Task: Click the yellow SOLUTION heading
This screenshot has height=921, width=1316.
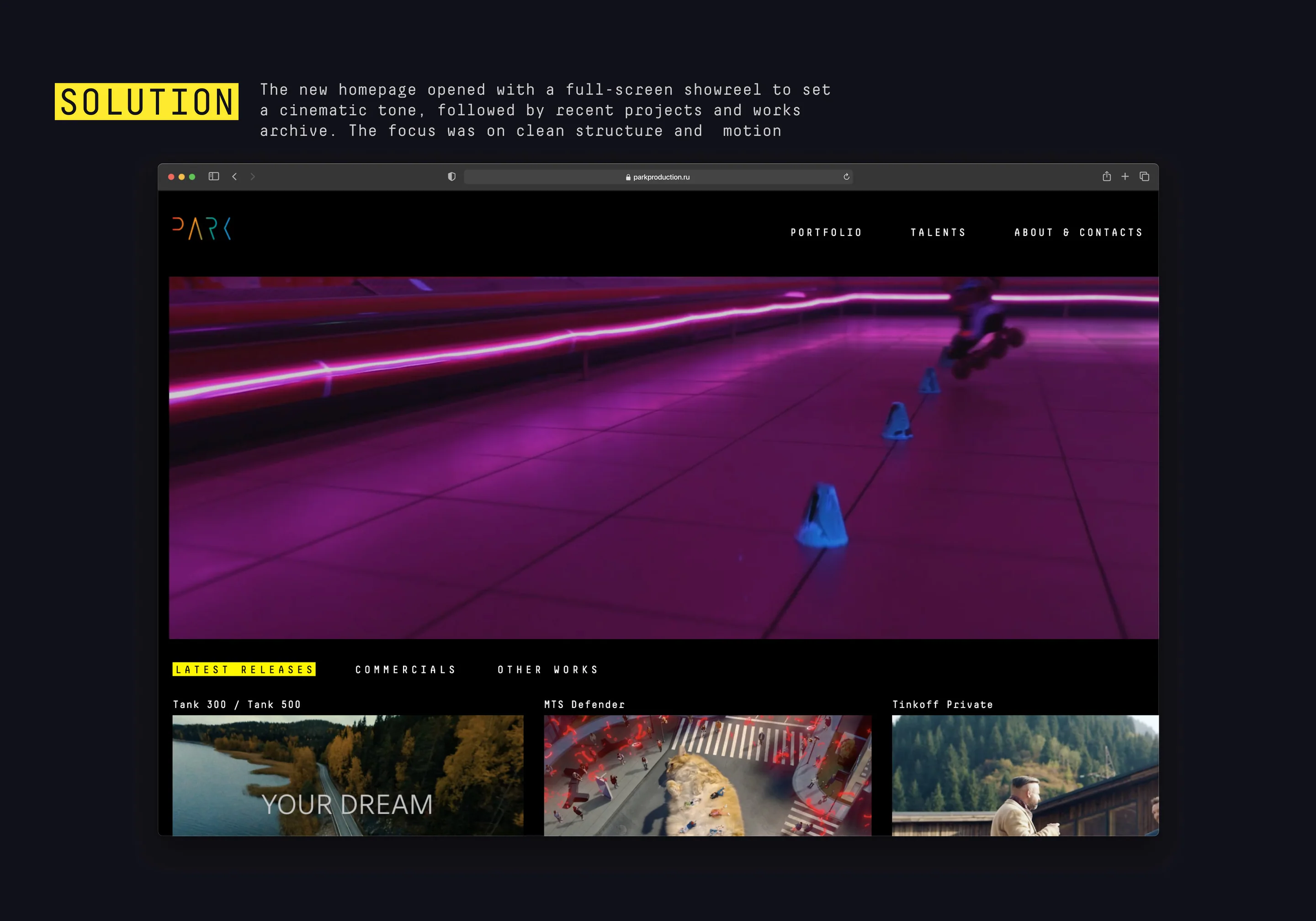Action: (147, 101)
